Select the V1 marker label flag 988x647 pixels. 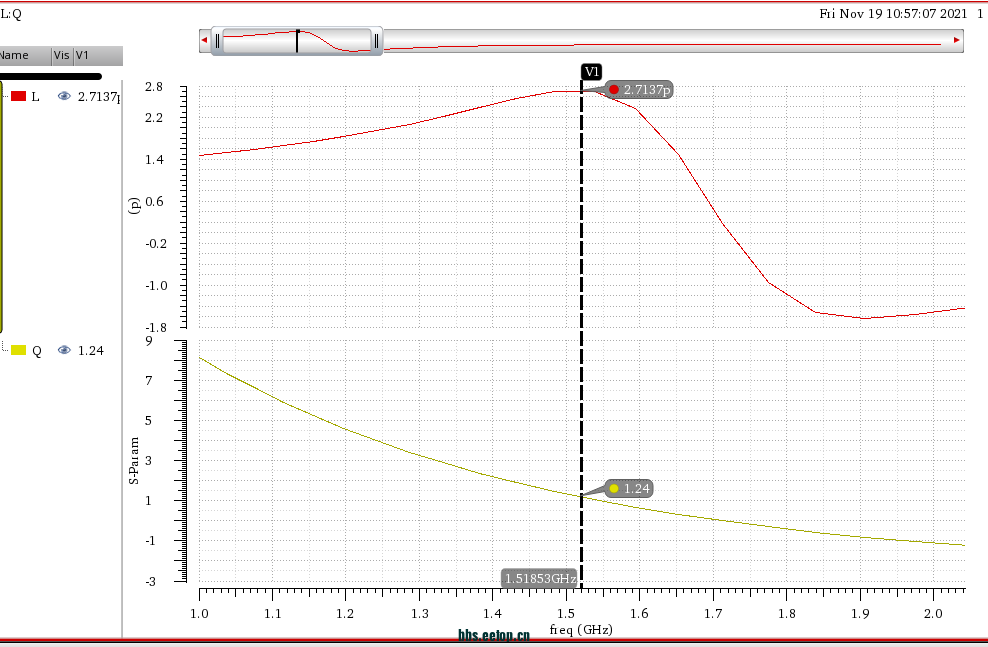(591, 71)
